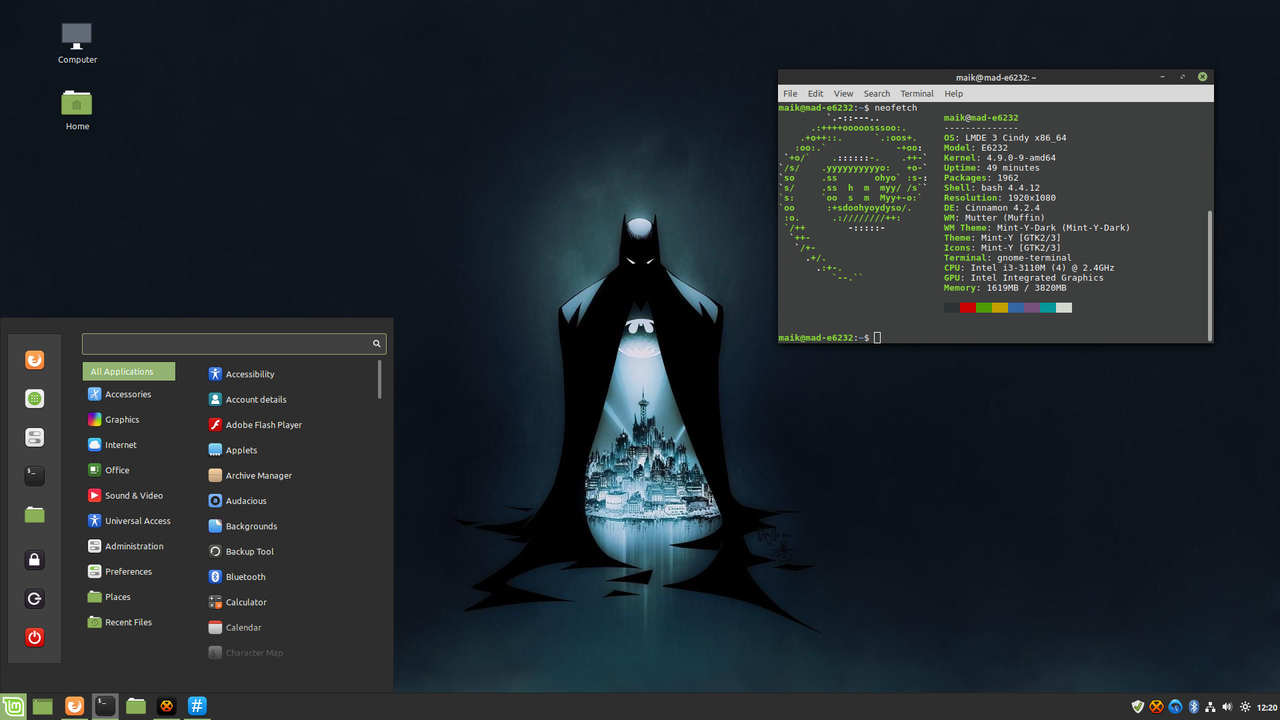Open the terminal Edit menu
Image resolution: width=1280 pixels, height=720 pixels.
(816, 93)
